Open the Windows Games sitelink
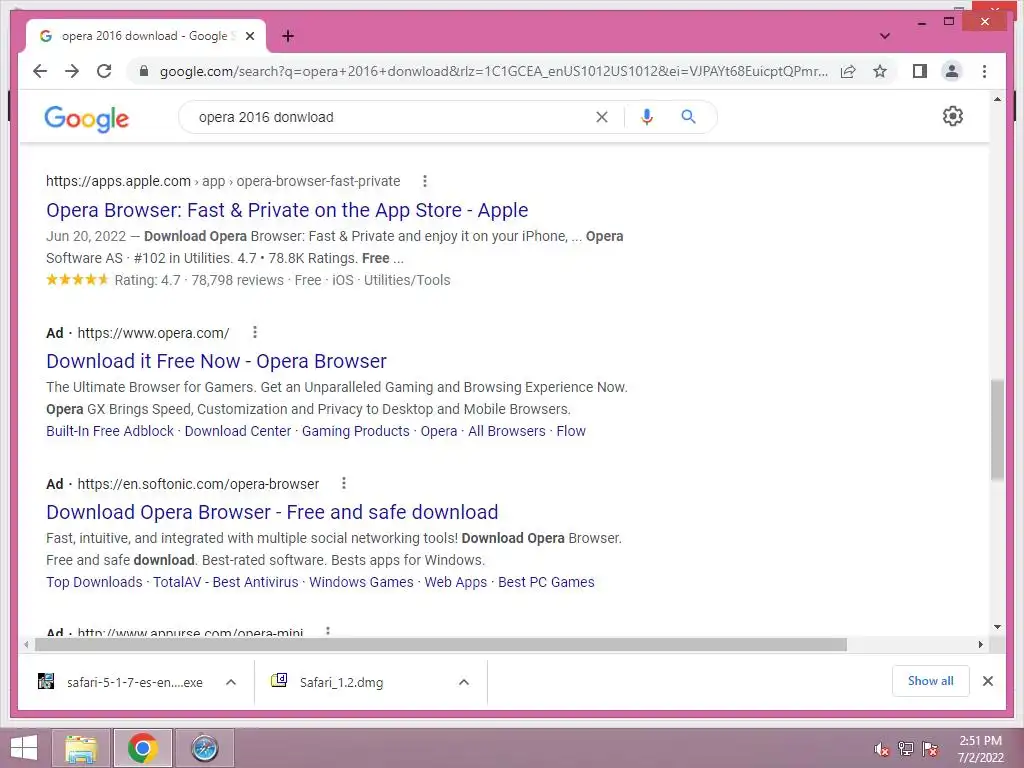Viewport: 1024px width, 768px height. pos(361,582)
